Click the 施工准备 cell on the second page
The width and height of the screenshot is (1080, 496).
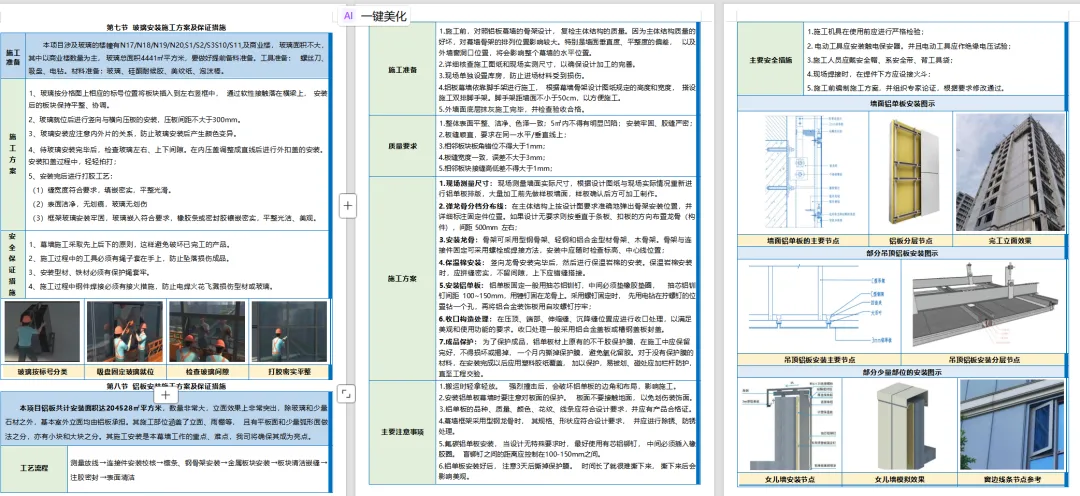[x=403, y=70]
